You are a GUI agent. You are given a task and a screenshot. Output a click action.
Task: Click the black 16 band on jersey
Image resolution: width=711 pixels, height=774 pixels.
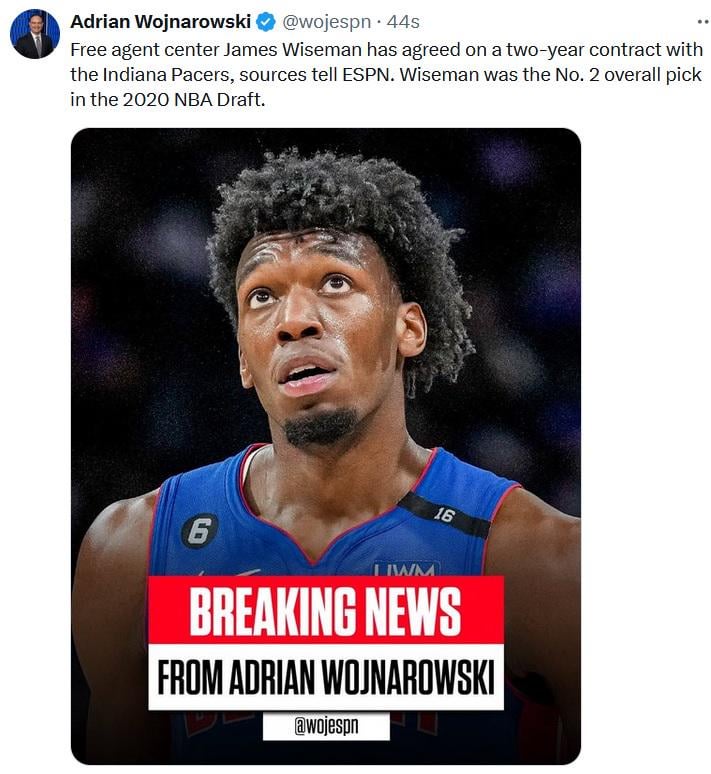tap(443, 515)
